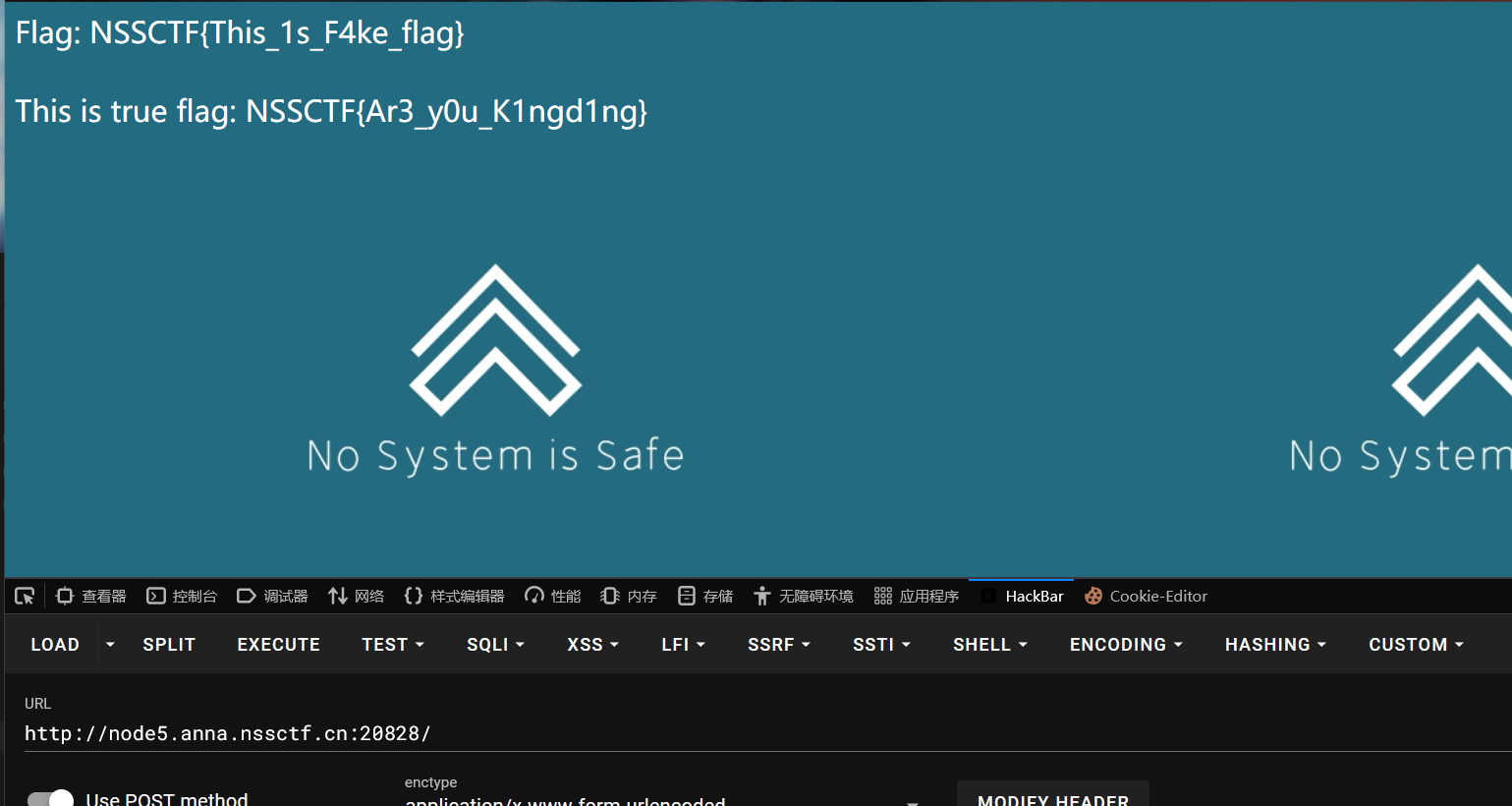Screen dimensions: 1512x806
Task: Toggle the Use POST method switch
Action: 50,799
